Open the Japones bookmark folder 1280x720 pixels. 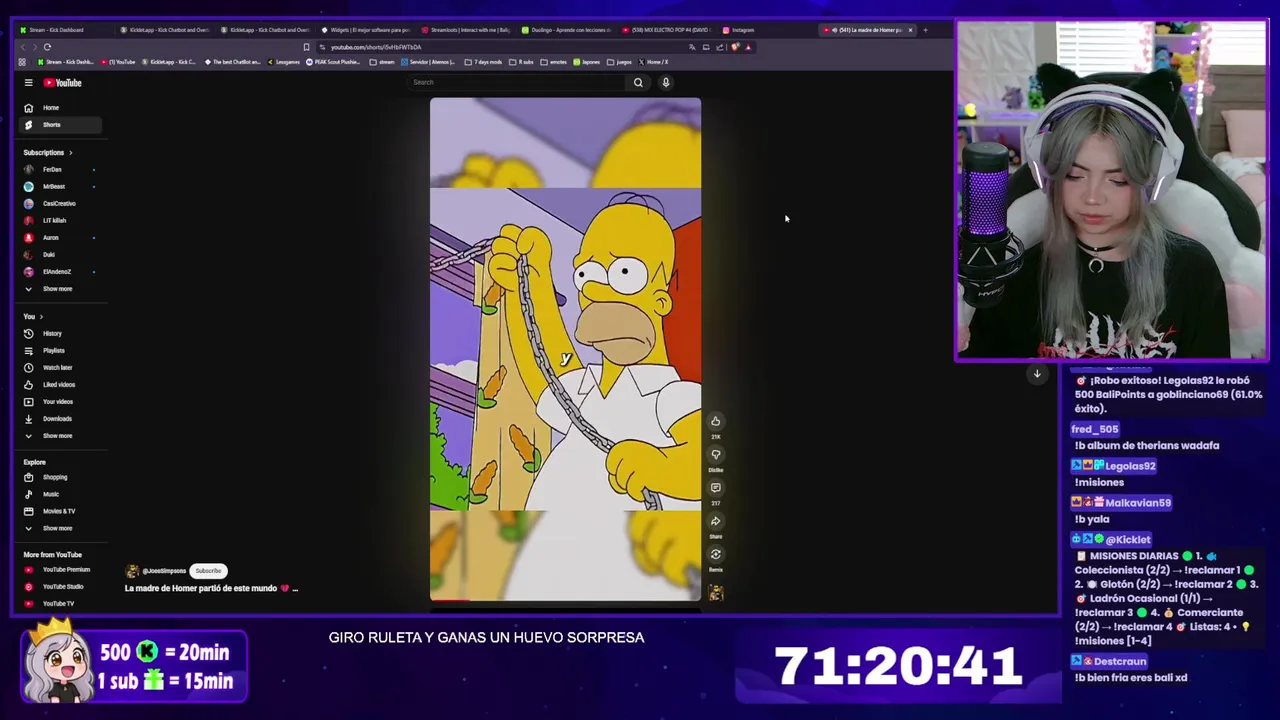point(587,62)
